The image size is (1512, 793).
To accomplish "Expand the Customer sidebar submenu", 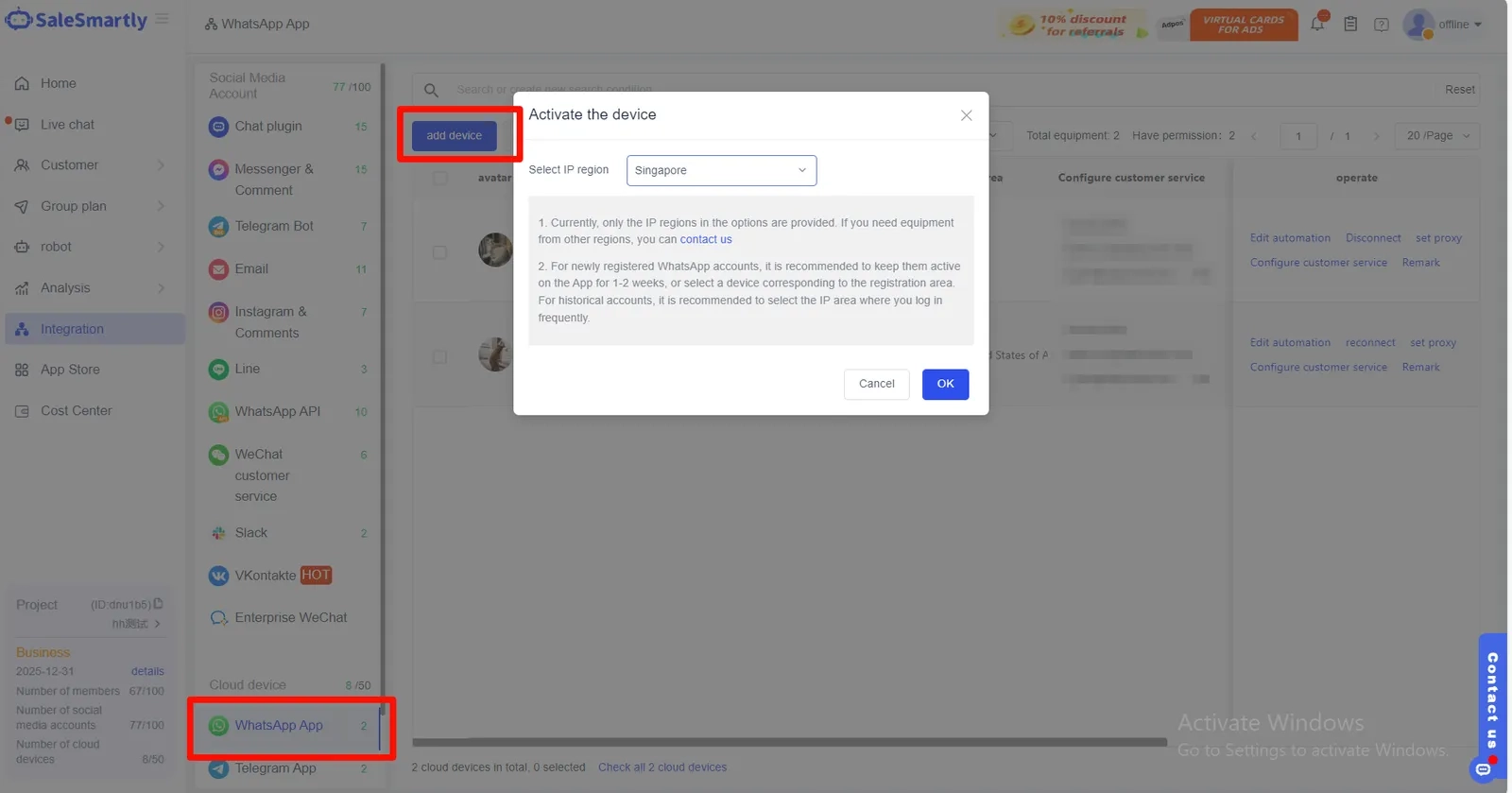I will pyautogui.click(x=90, y=165).
